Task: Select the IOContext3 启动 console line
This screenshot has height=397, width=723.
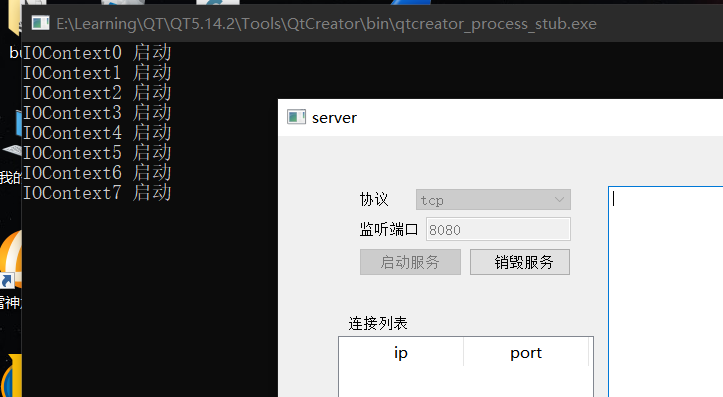Action: (x=97, y=113)
